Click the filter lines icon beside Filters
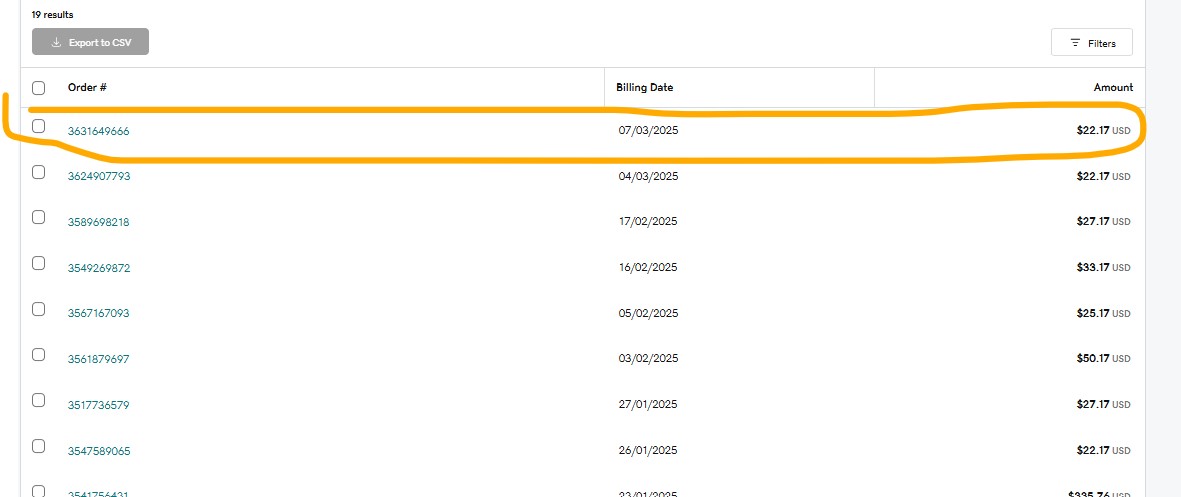This screenshot has height=497, width=1181. pyautogui.click(x=1075, y=43)
